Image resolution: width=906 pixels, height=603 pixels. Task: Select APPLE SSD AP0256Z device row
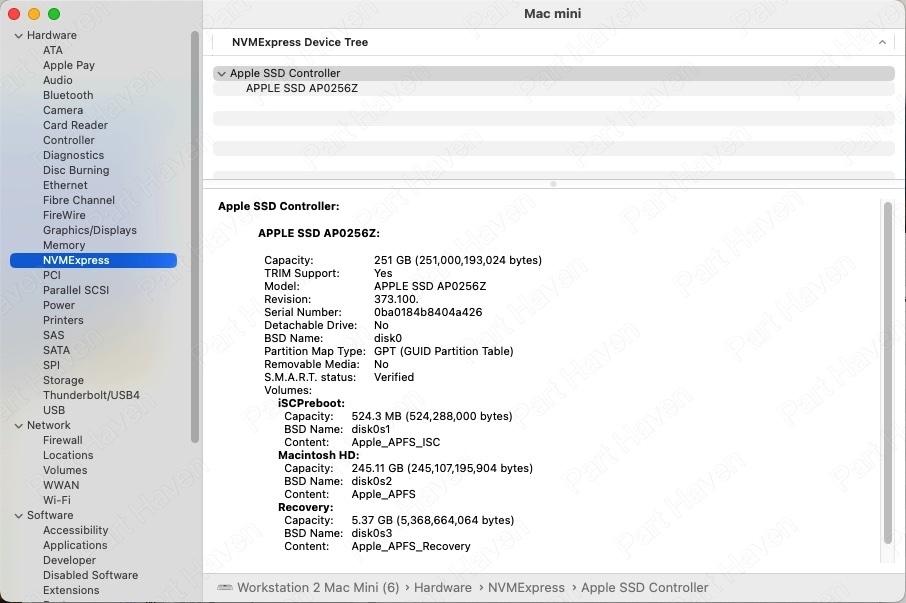pos(554,89)
